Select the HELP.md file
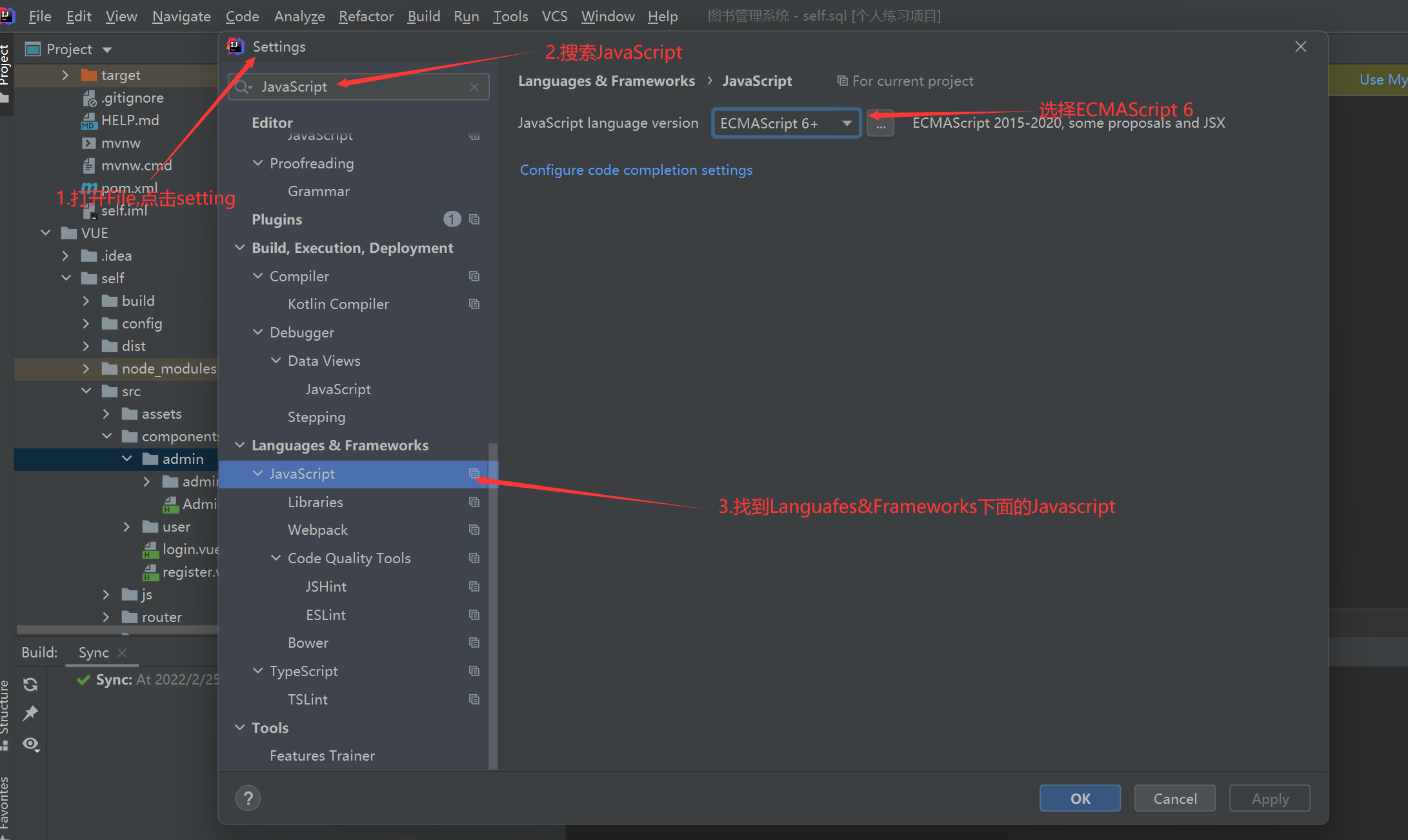The image size is (1408, 840). pyautogui.click(x=130, y=120)
